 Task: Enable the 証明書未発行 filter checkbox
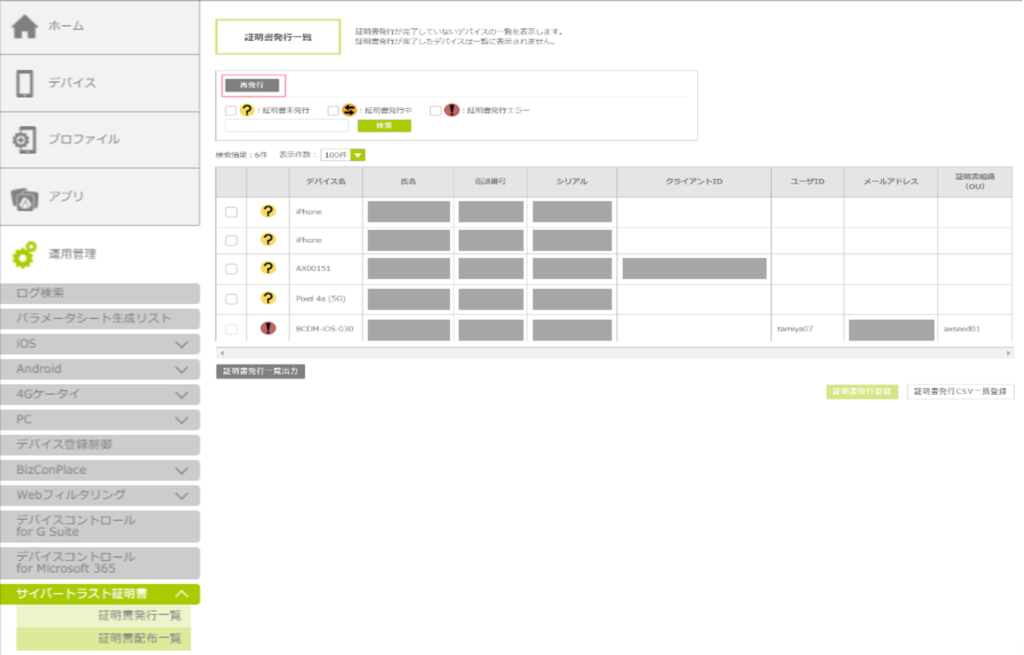coord(231,111)
